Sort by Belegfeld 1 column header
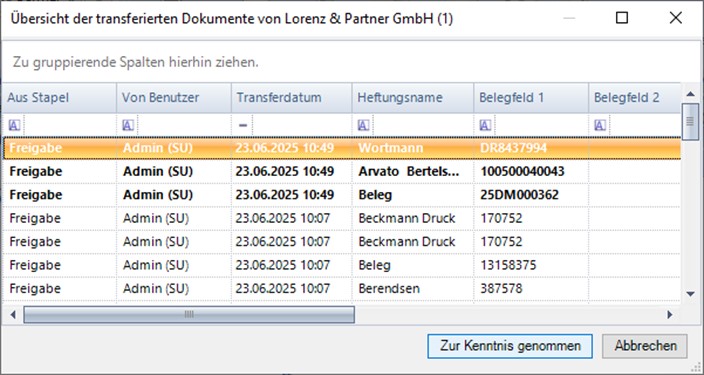The image size is (704, 375). (531, 98)
